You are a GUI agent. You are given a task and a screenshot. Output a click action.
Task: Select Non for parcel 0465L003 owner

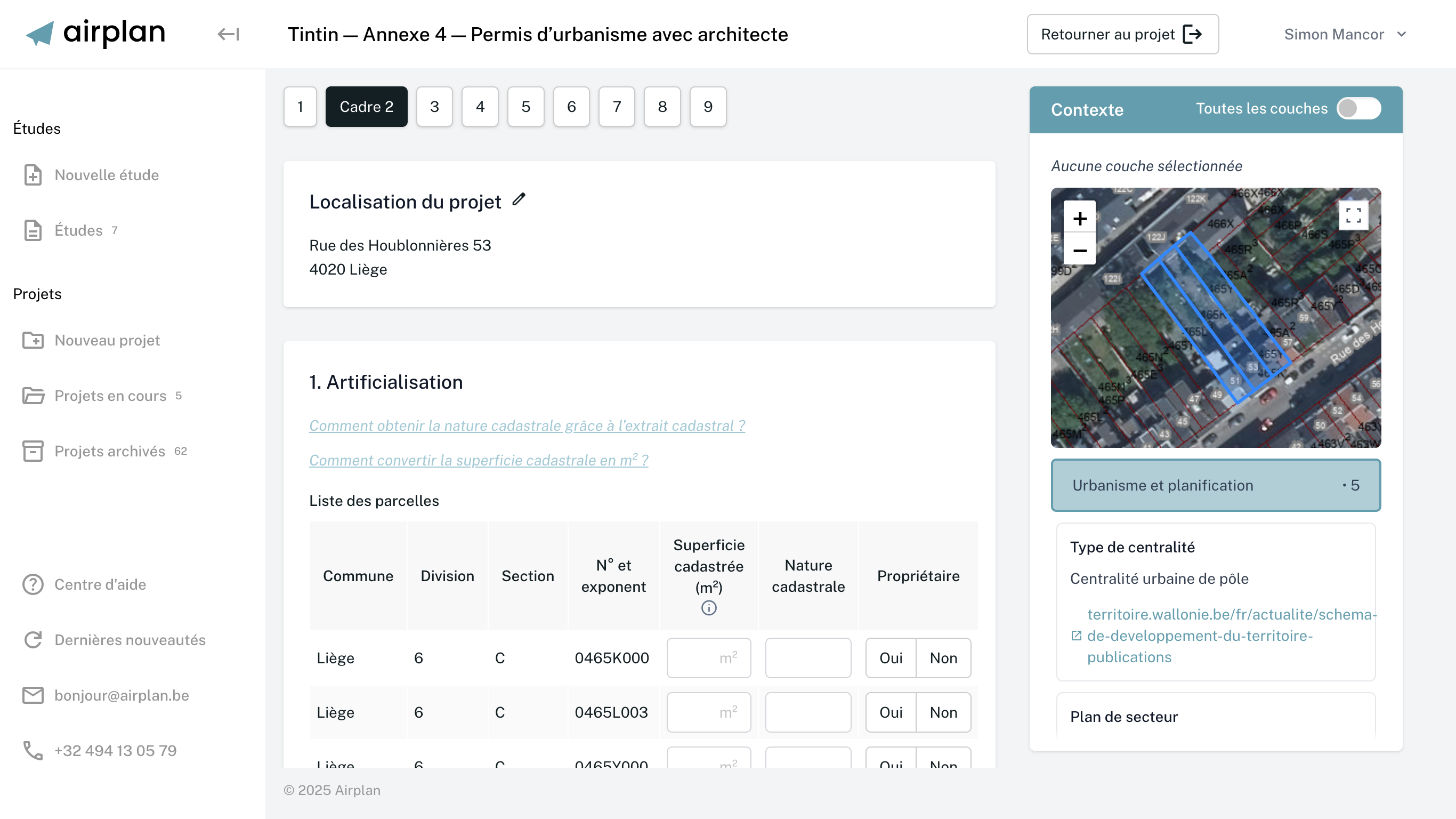pyautogui.click(x=943, y=712)
